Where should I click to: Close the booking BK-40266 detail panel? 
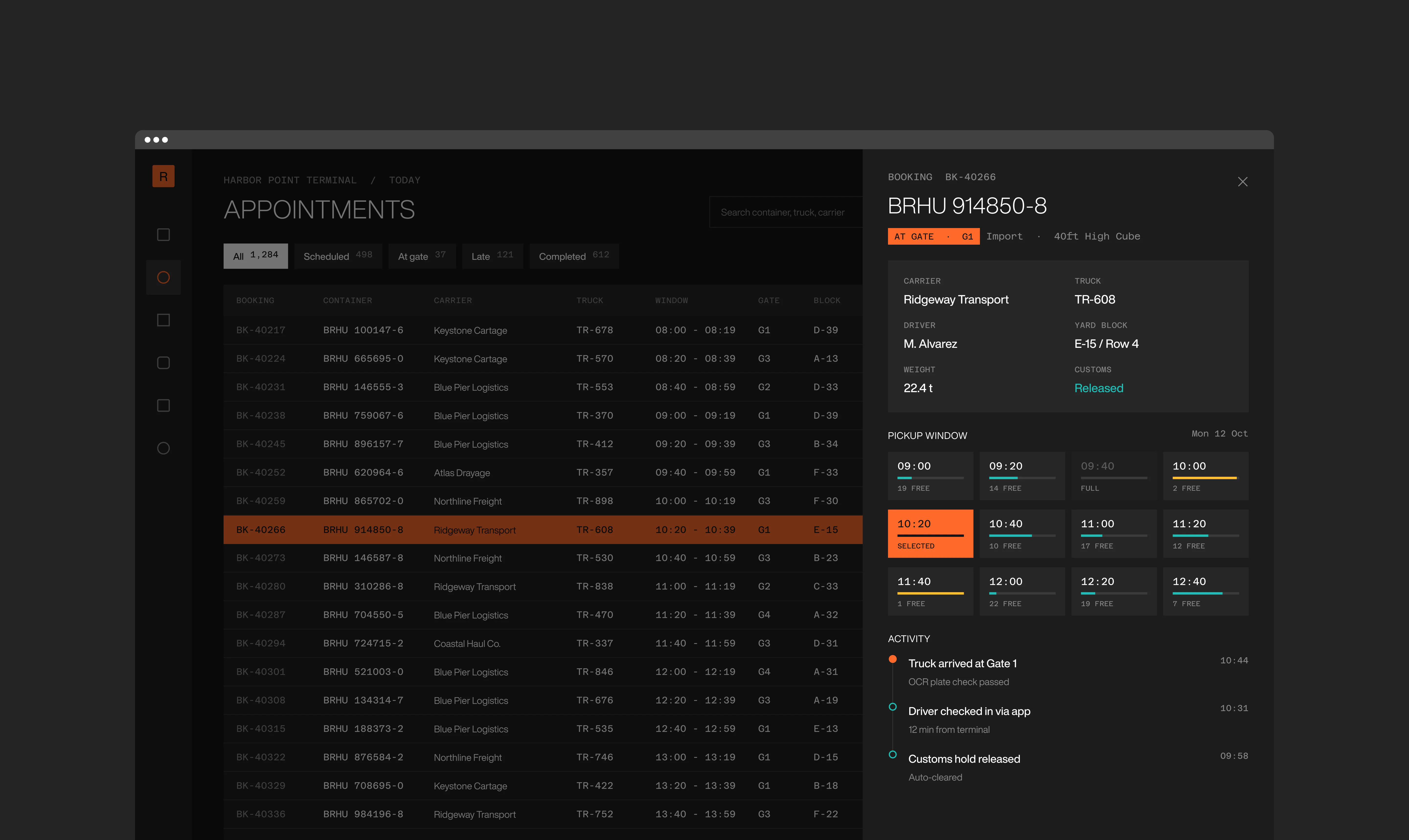pyautogui.click(x=1243, y=182)
